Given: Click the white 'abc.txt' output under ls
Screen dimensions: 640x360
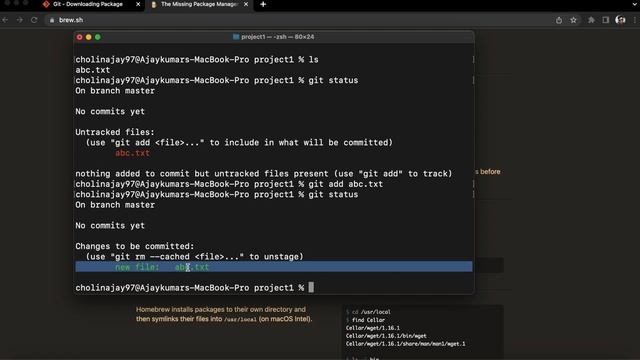Looking at the screenshot, I should pos(93,70).
